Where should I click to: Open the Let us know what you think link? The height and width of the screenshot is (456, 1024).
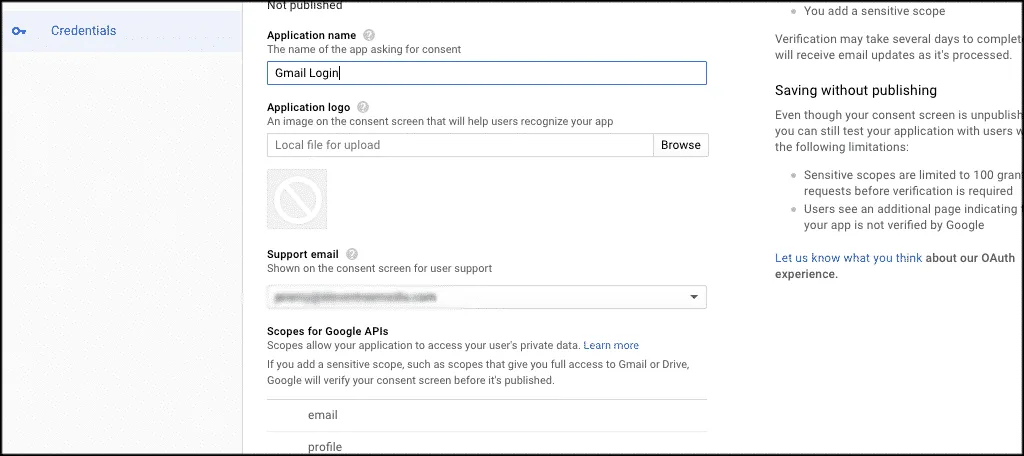[x=848, y=258]
